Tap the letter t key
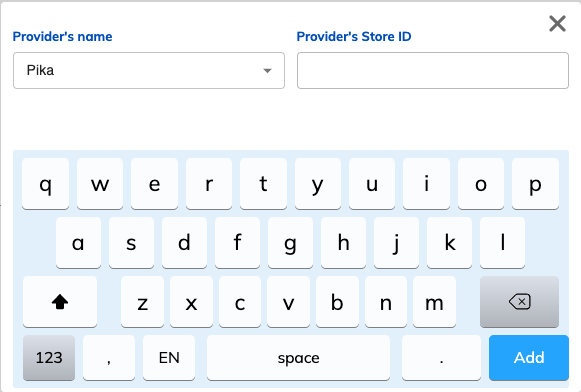 [x=263, y=184]
